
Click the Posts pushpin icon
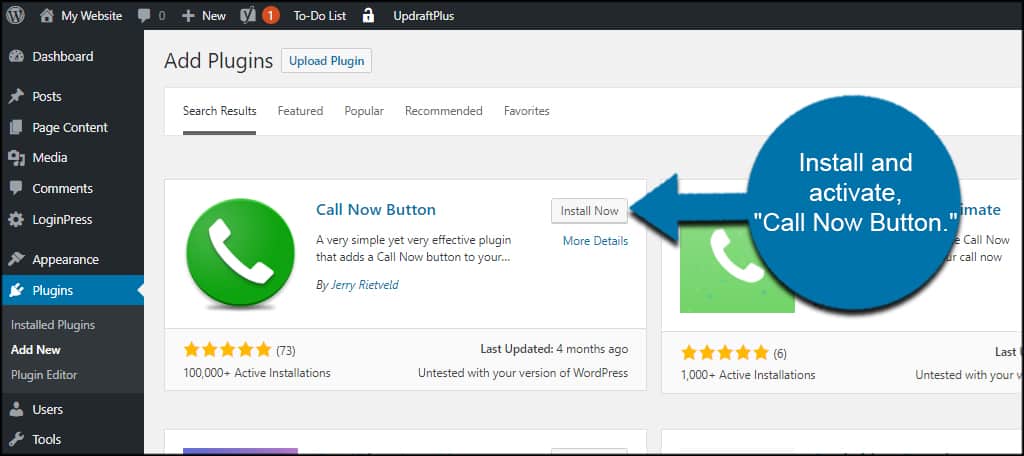click(x=16, y=97)
